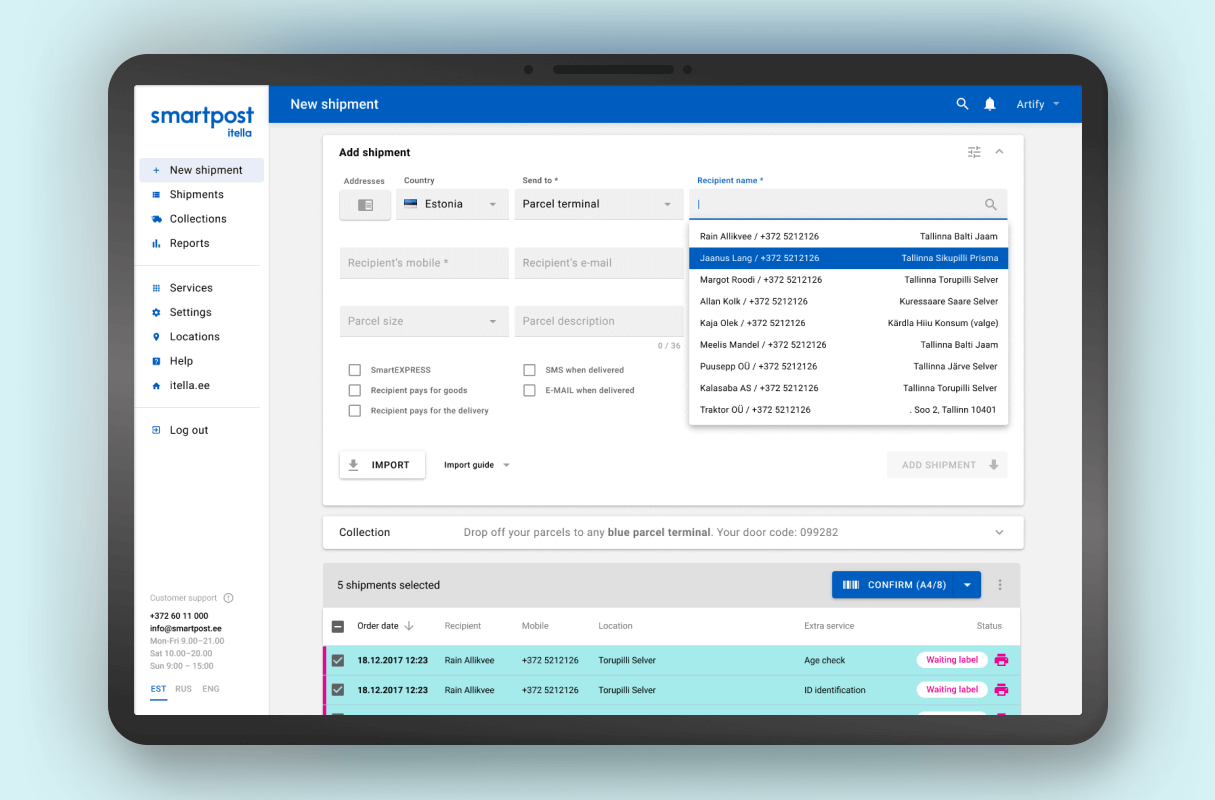The image size is (1215, 800).
Task: Check Recipient pays for goods
Action: click(354, 390)
